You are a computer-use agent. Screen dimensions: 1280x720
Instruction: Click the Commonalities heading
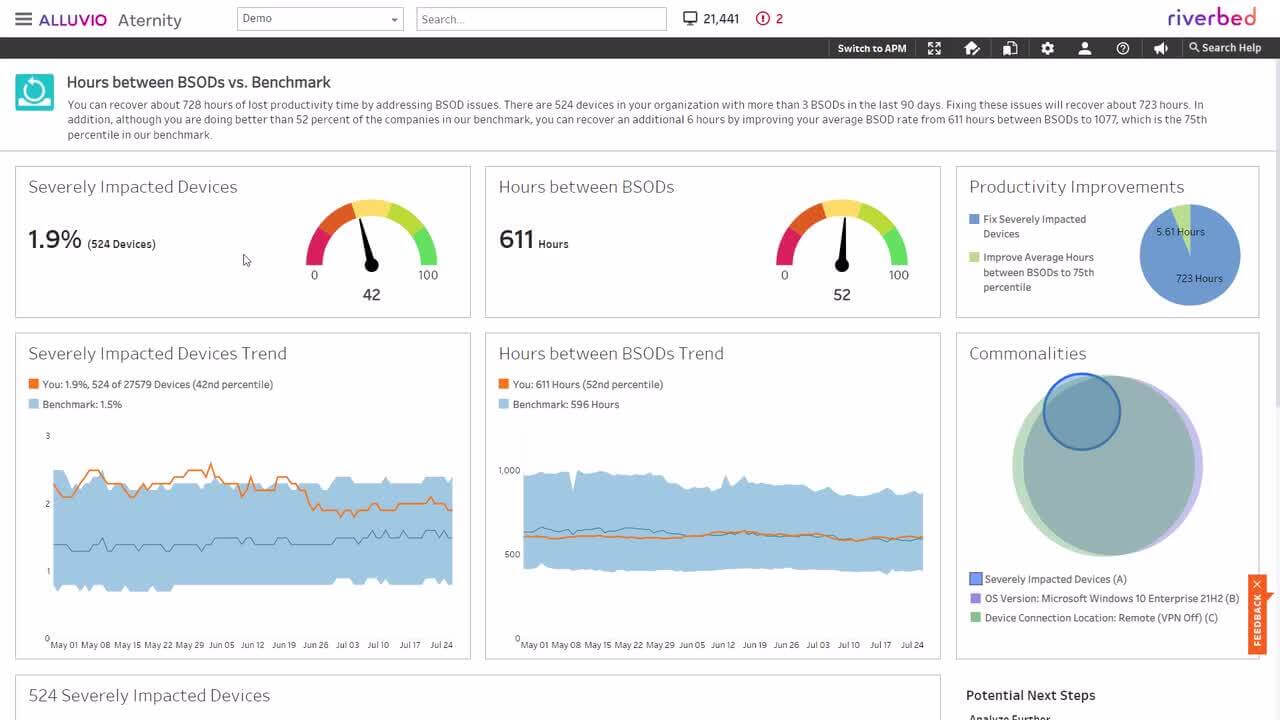point(1027,353)
